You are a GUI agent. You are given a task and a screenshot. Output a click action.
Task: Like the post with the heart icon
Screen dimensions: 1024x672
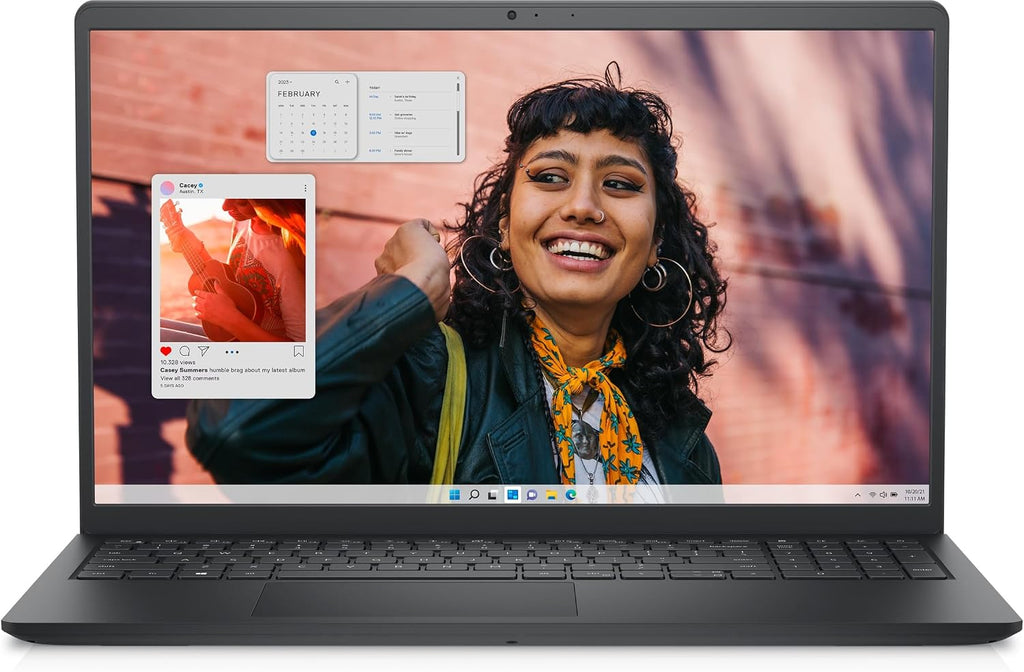tap(166, 351)
